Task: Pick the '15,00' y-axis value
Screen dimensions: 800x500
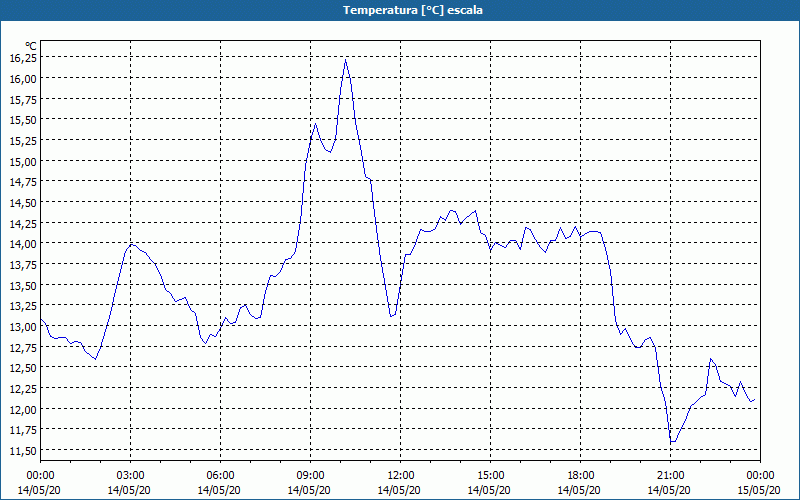Action: (x=23, y=161)
